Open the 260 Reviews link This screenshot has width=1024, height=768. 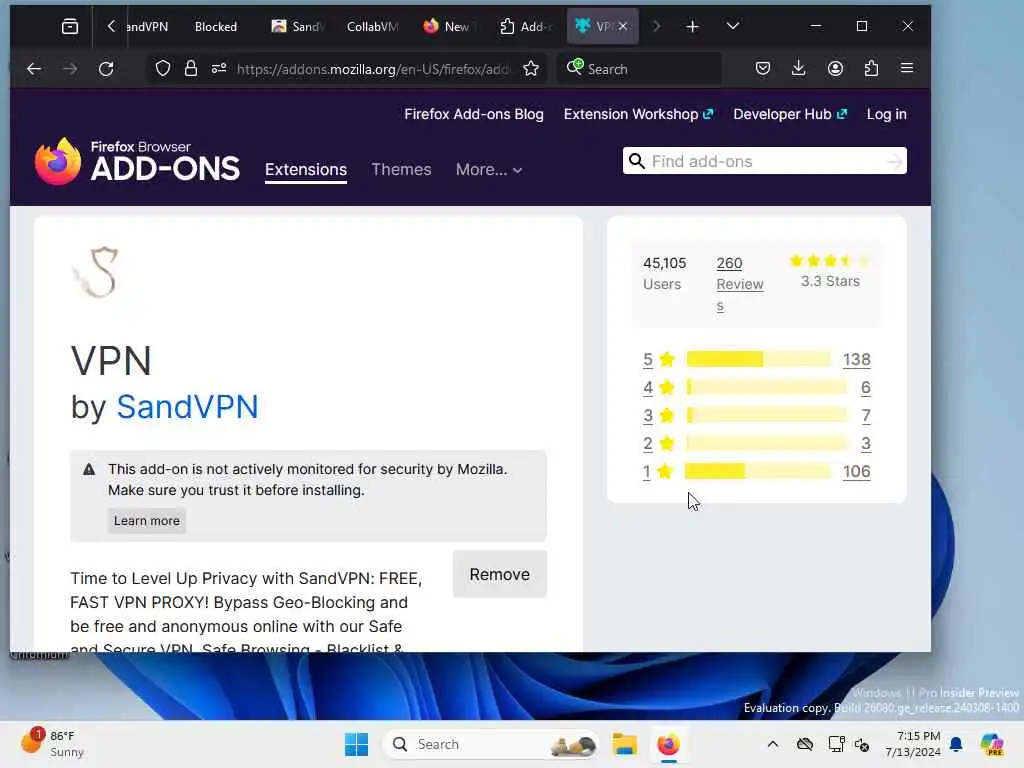point(739,284)
